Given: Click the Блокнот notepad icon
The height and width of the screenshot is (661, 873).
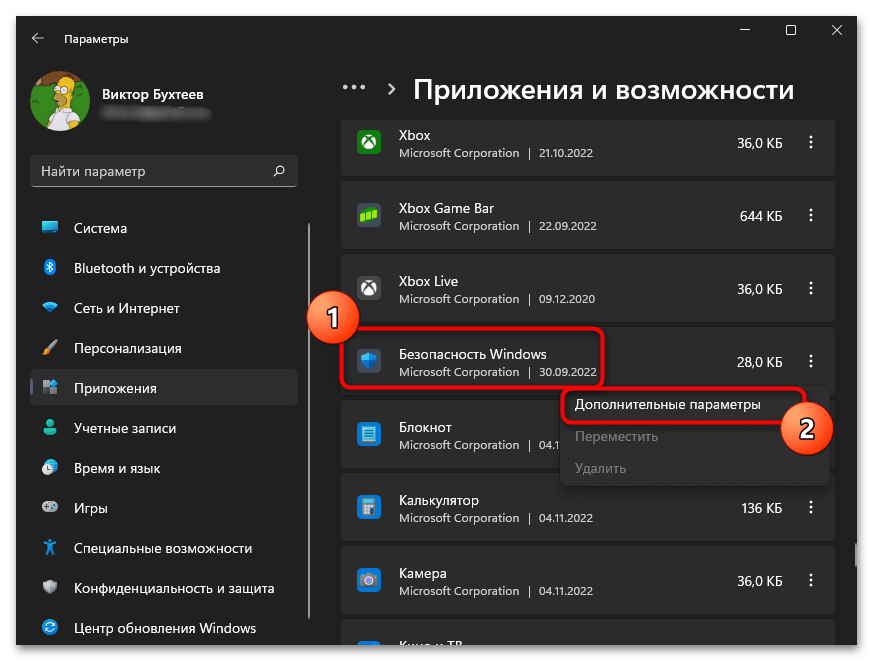Looking at the screenshot, I should point(369,434).
